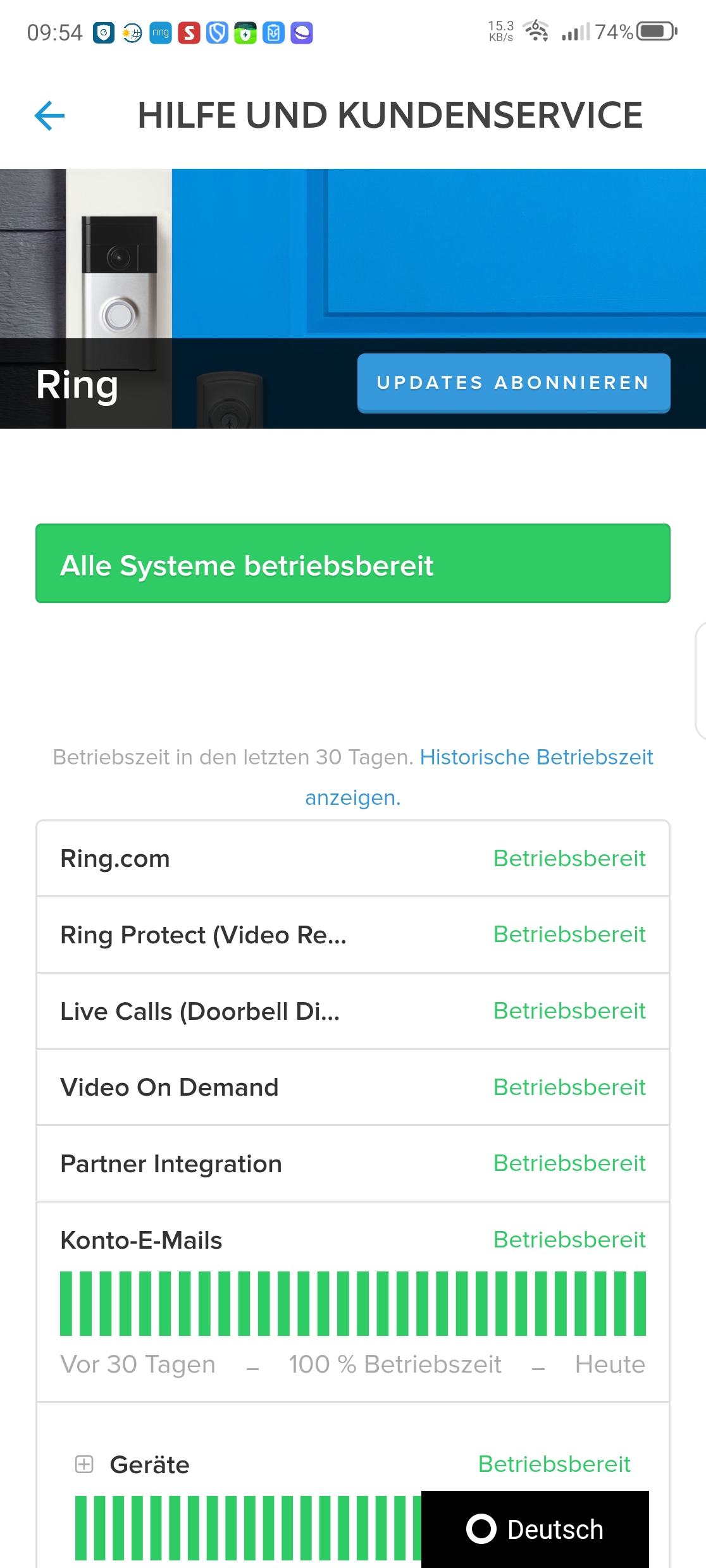This screenshot has width=706, height=1568.
Task: Tap the Alle Systeme betriebsbereit banner
Action: tap(352, 564)
